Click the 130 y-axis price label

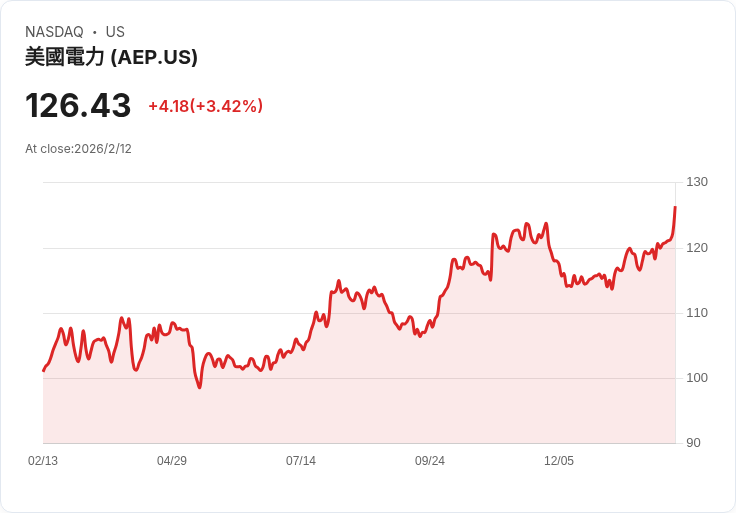(x=697, y=182)
